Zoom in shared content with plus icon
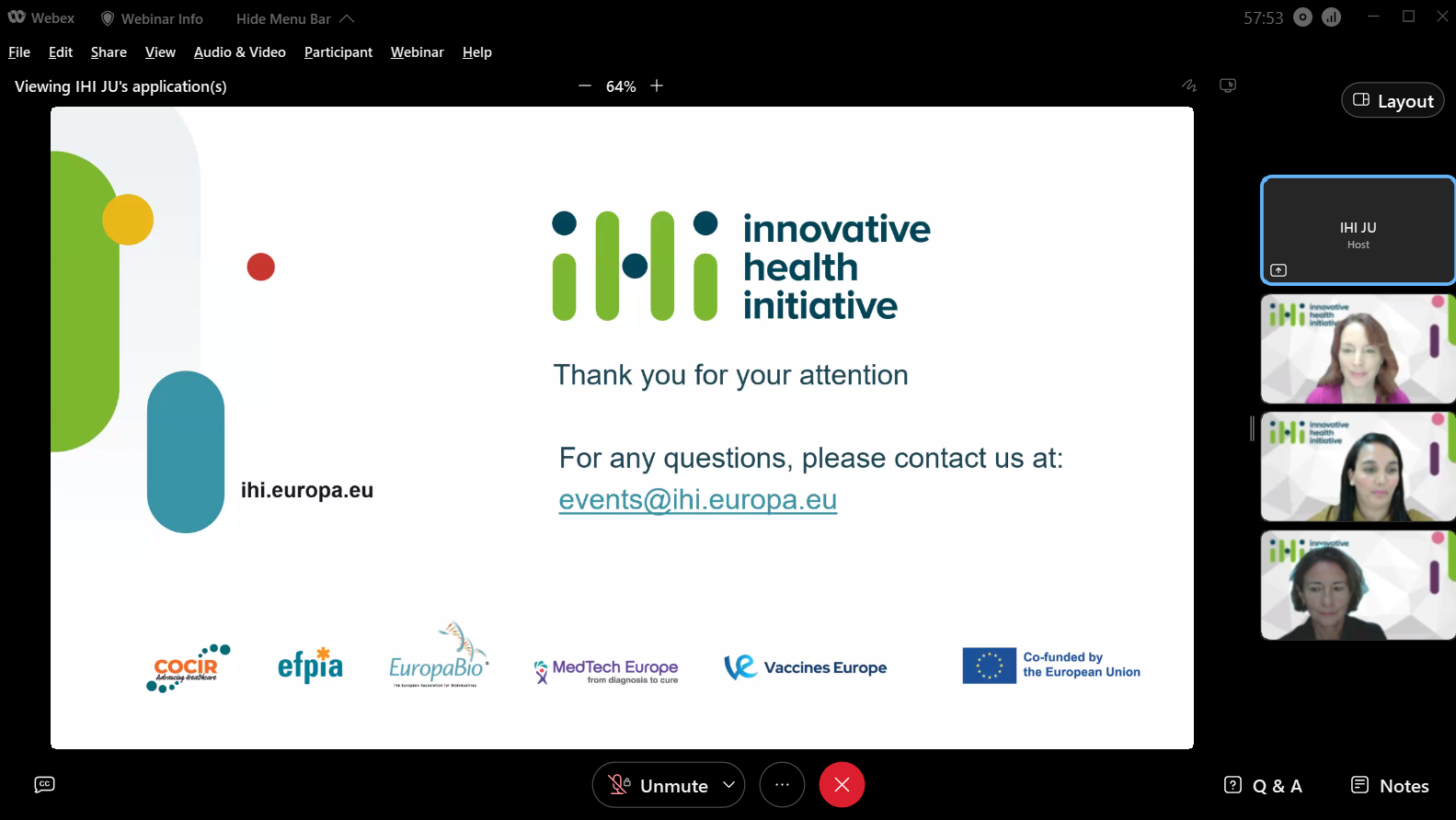This screenshot has height=820, width=1456. click(x=657, y=85)
